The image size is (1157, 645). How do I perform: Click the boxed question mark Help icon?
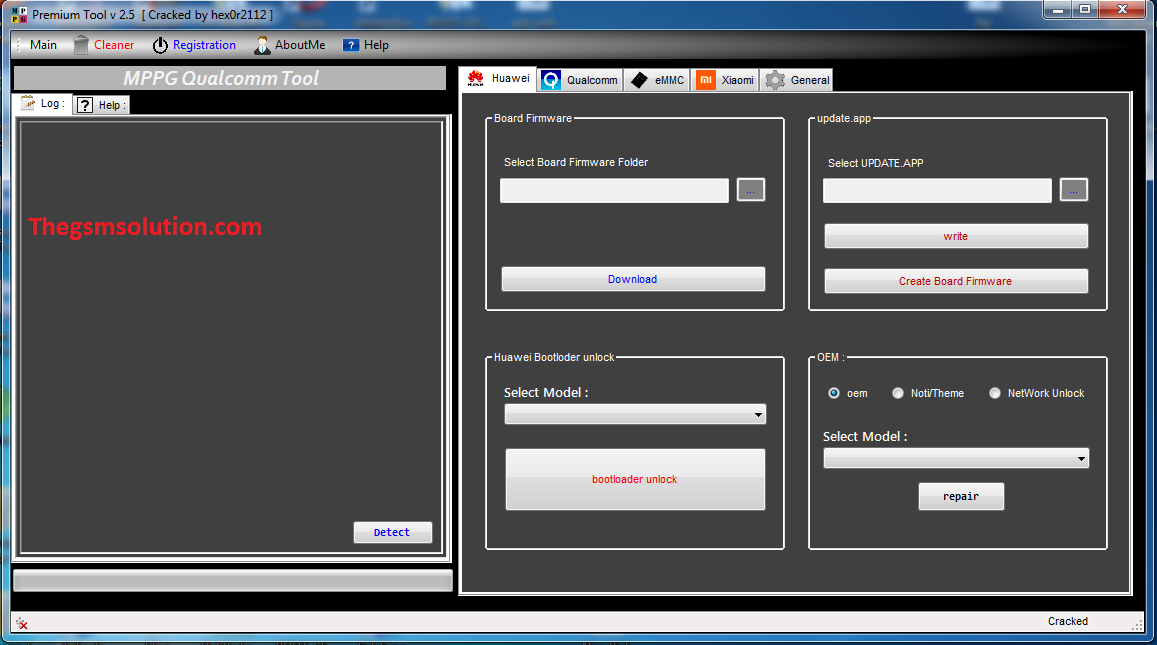85,105
